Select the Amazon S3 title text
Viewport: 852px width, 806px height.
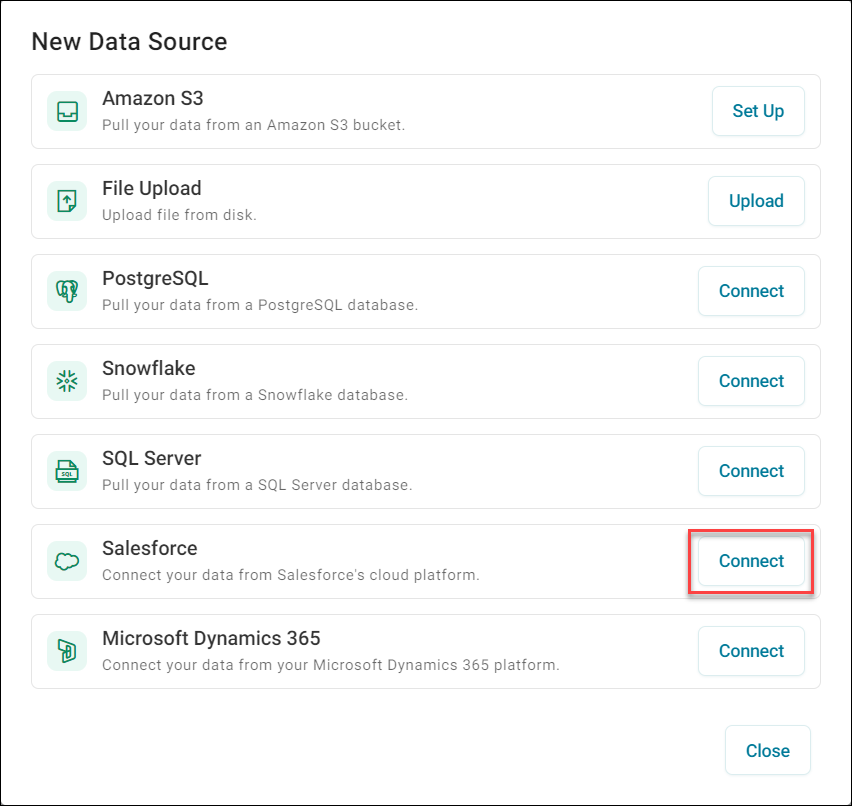153,98
